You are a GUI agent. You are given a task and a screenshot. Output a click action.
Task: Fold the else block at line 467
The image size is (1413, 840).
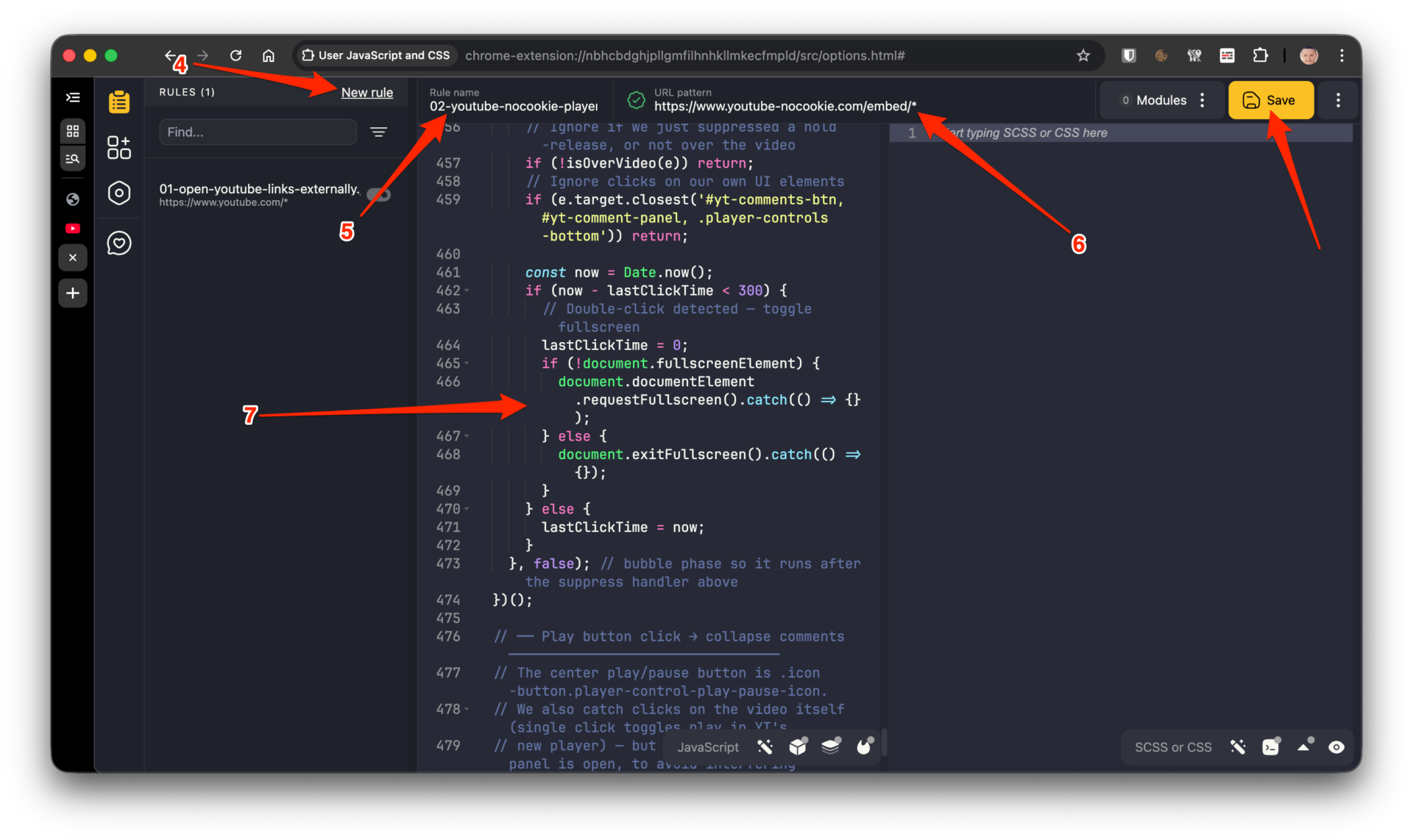pyautogui.click(x=467, y=437)
